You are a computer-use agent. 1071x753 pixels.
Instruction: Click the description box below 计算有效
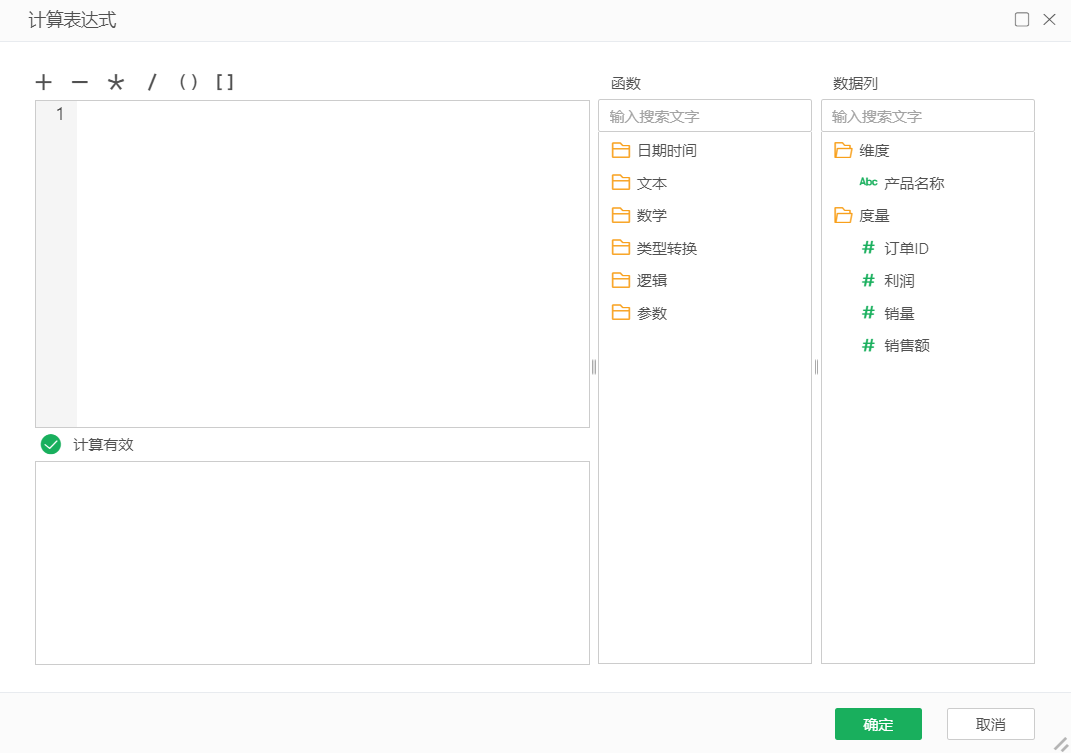point(312,562)
